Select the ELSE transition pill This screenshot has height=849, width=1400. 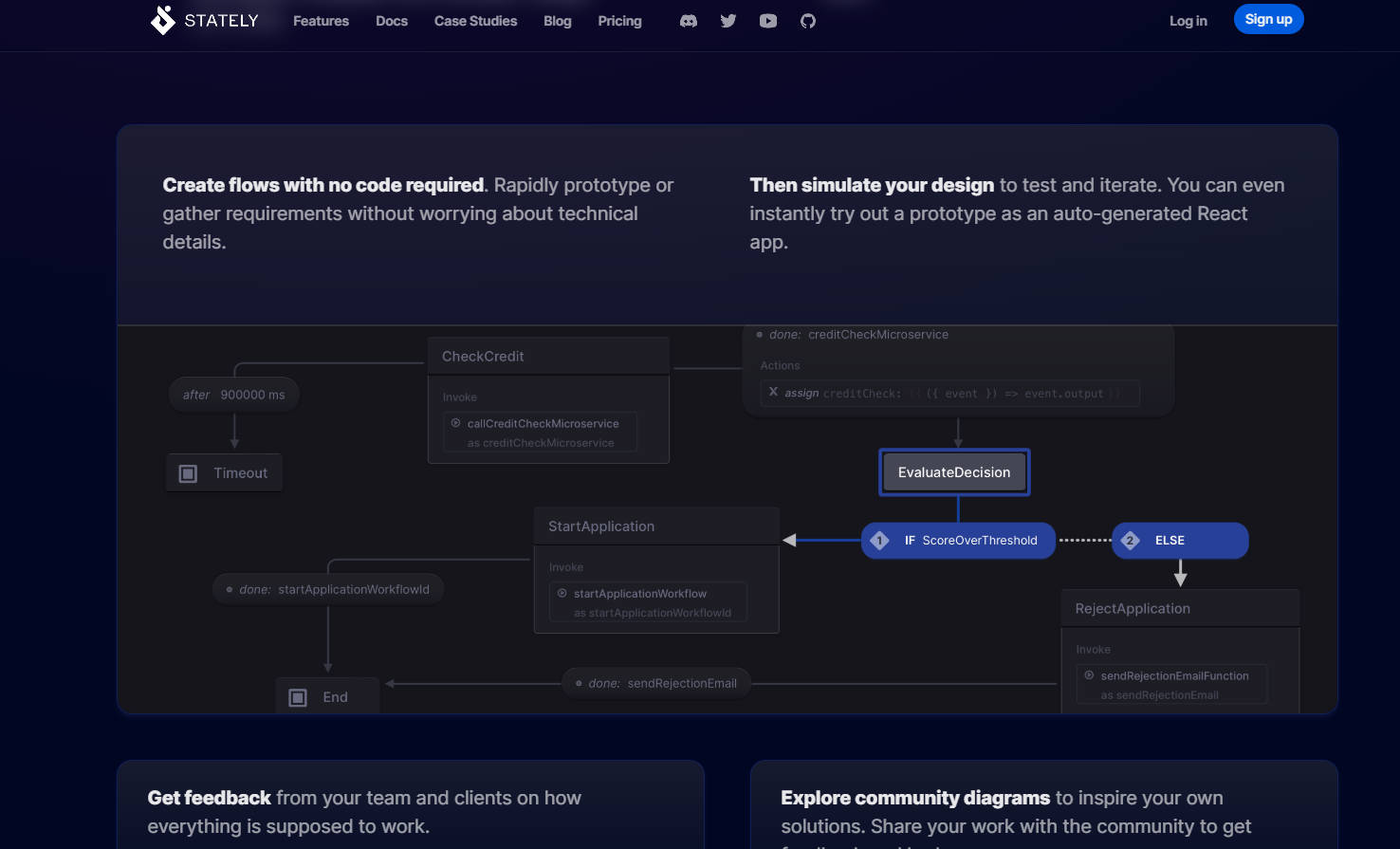[x=1180, y=541]
